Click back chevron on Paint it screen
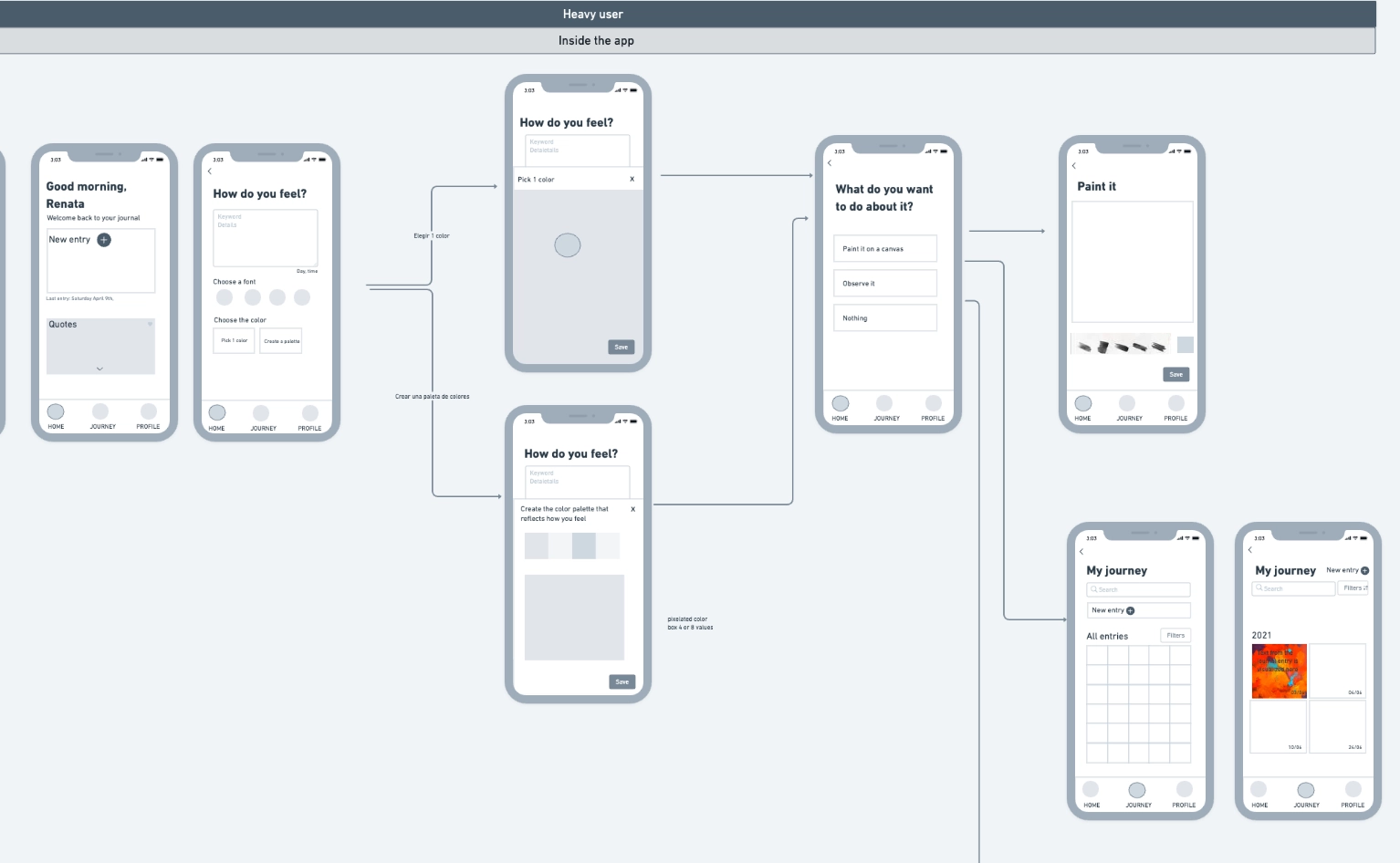1400x863 pixels. [x=1073, y=166]
